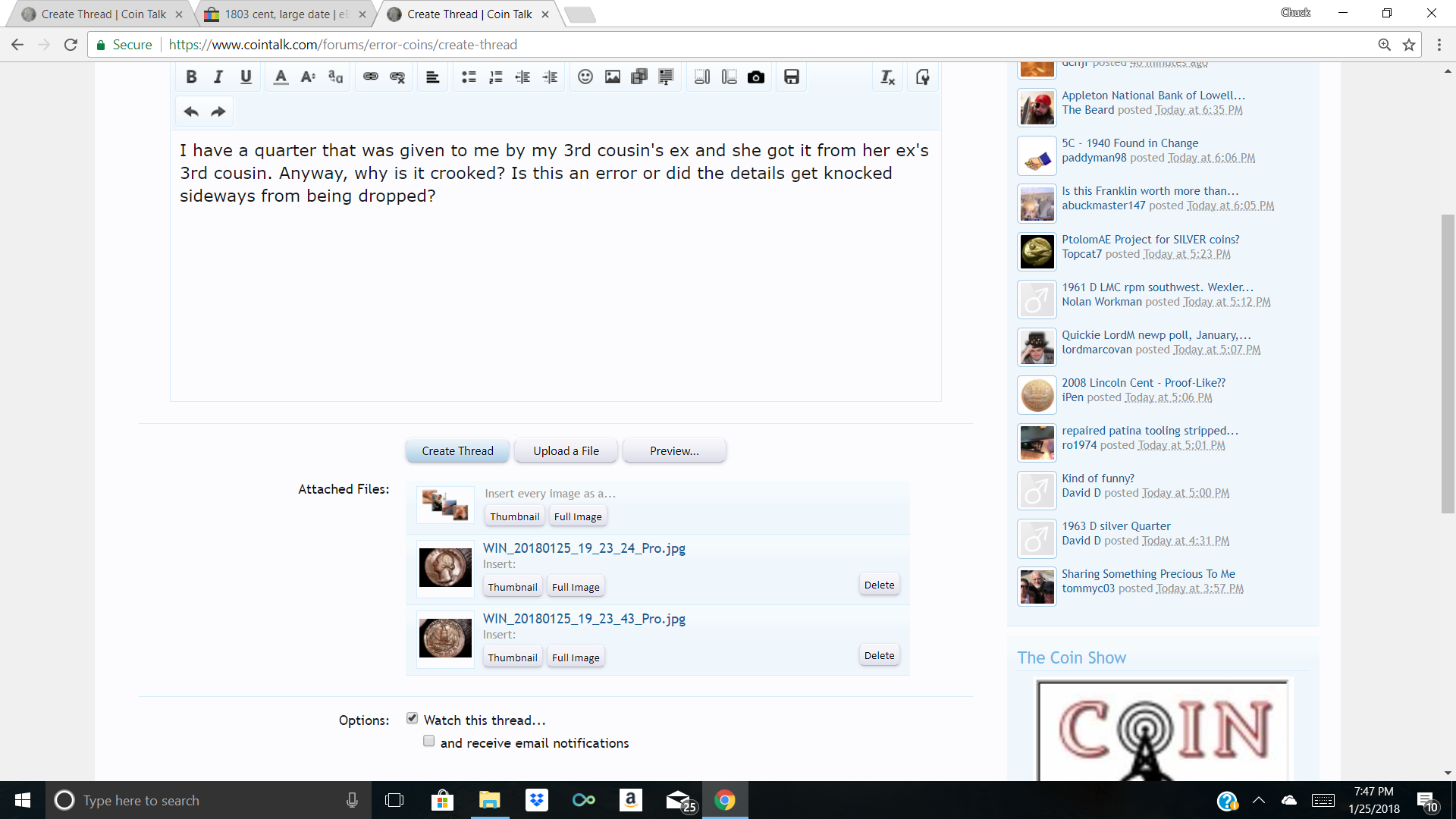Click the Upload a File button
Viewport: 1456px width, 819px height.
(566, 450)
